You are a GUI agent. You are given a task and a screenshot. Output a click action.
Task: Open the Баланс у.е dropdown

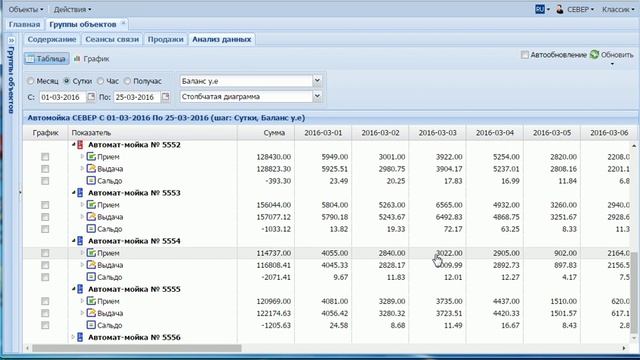pyautogui.click(x=317, y=81)
